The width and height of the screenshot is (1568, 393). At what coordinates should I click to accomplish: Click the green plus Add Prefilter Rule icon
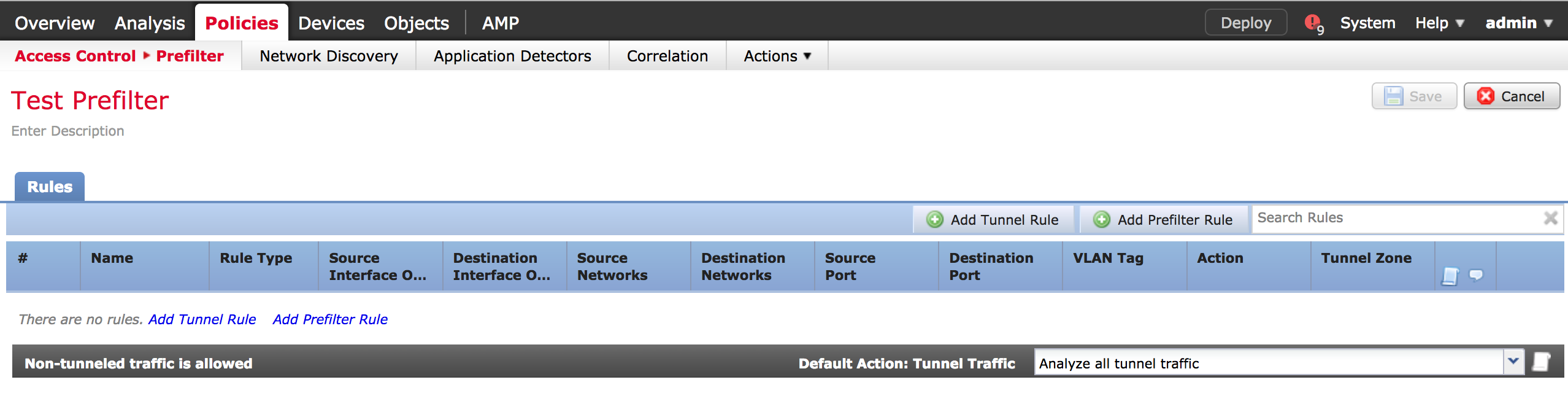pyautogui.click(x=1101, y=220)
